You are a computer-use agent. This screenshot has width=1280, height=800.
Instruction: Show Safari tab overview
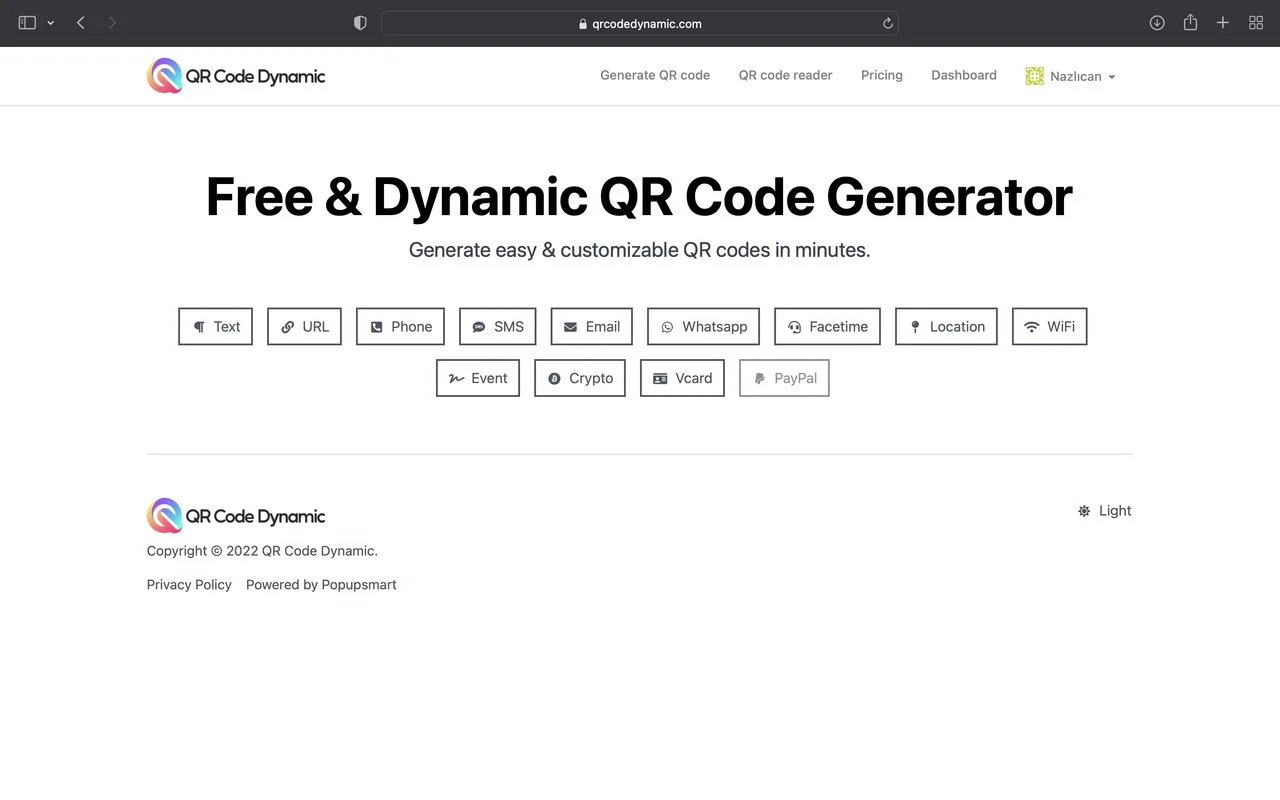click(x=1256, y=23)
